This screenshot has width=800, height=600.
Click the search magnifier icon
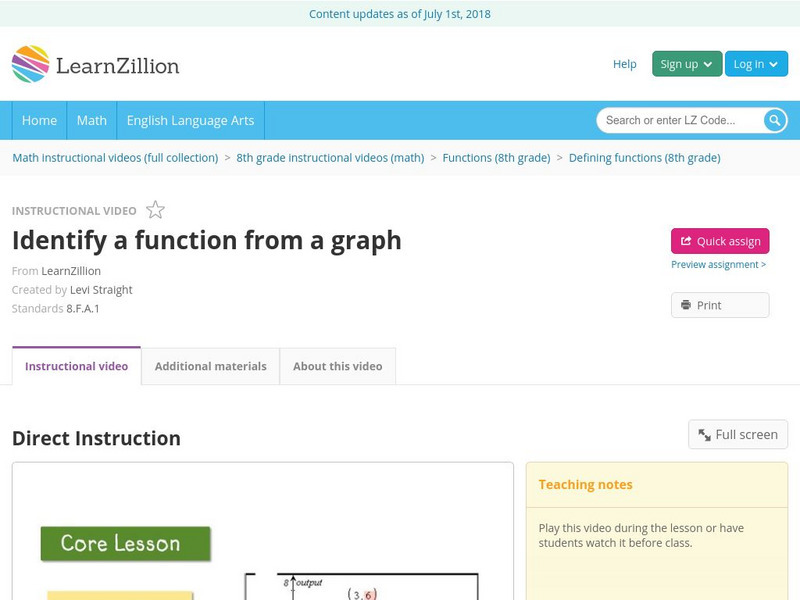click(x=775, y=121)
